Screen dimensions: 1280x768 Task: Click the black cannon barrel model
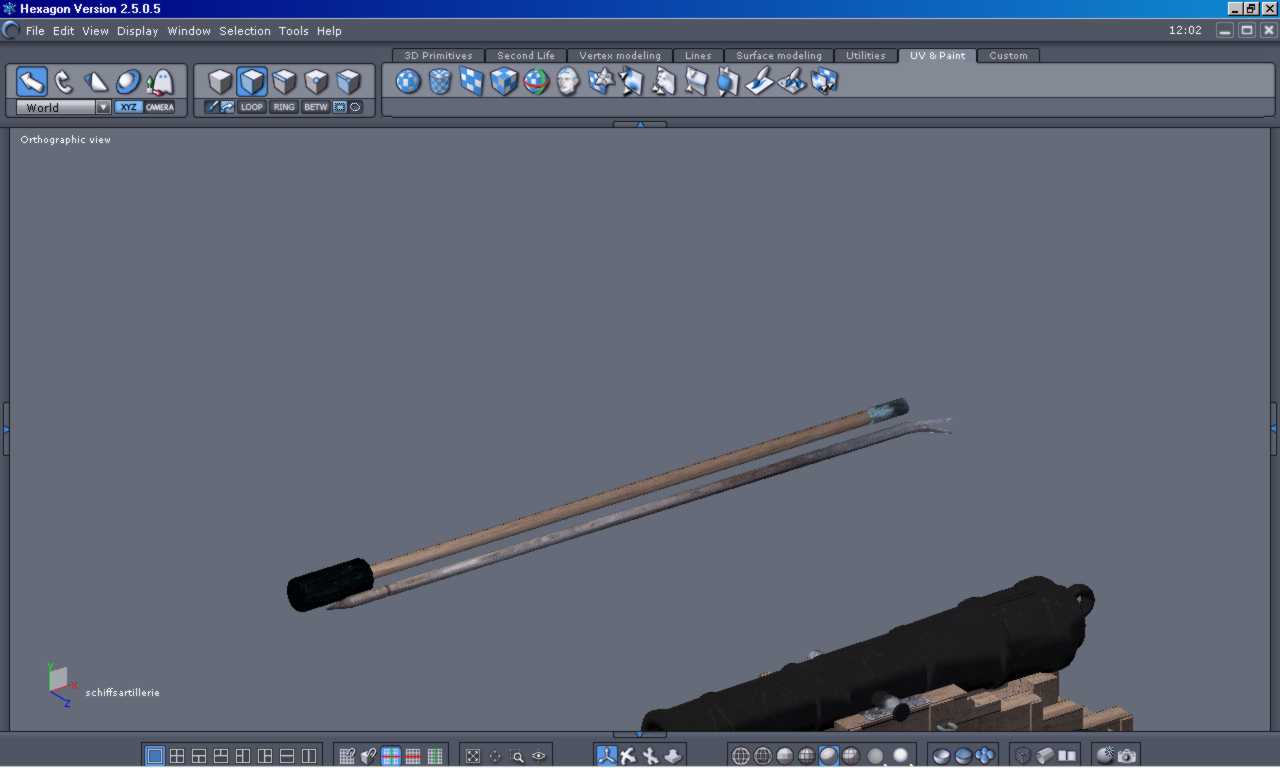880,650
